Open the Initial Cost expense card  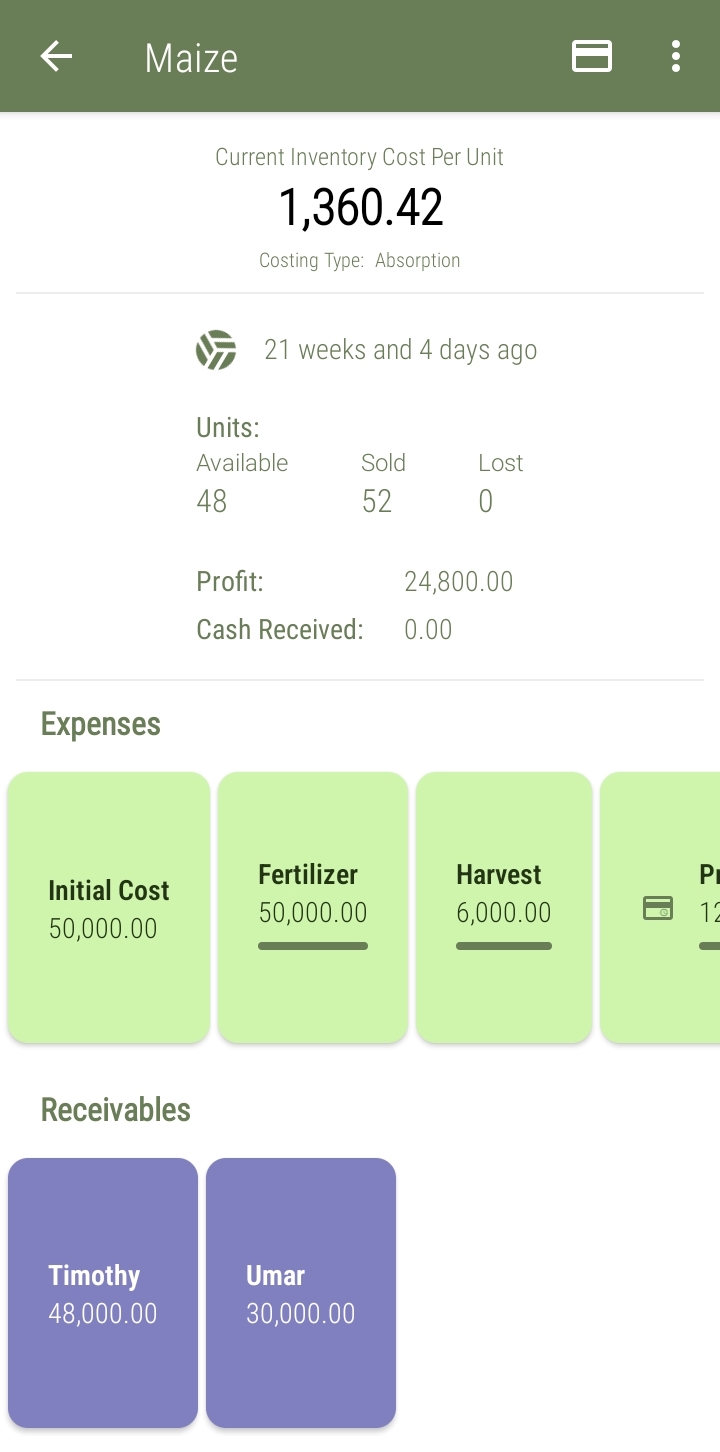click(109, 908)
